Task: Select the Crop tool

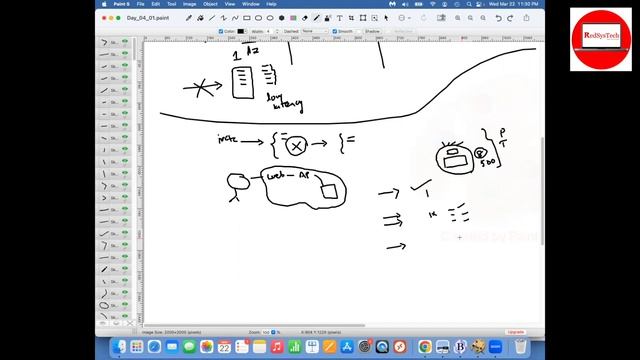Action: (x=351, y=18)
